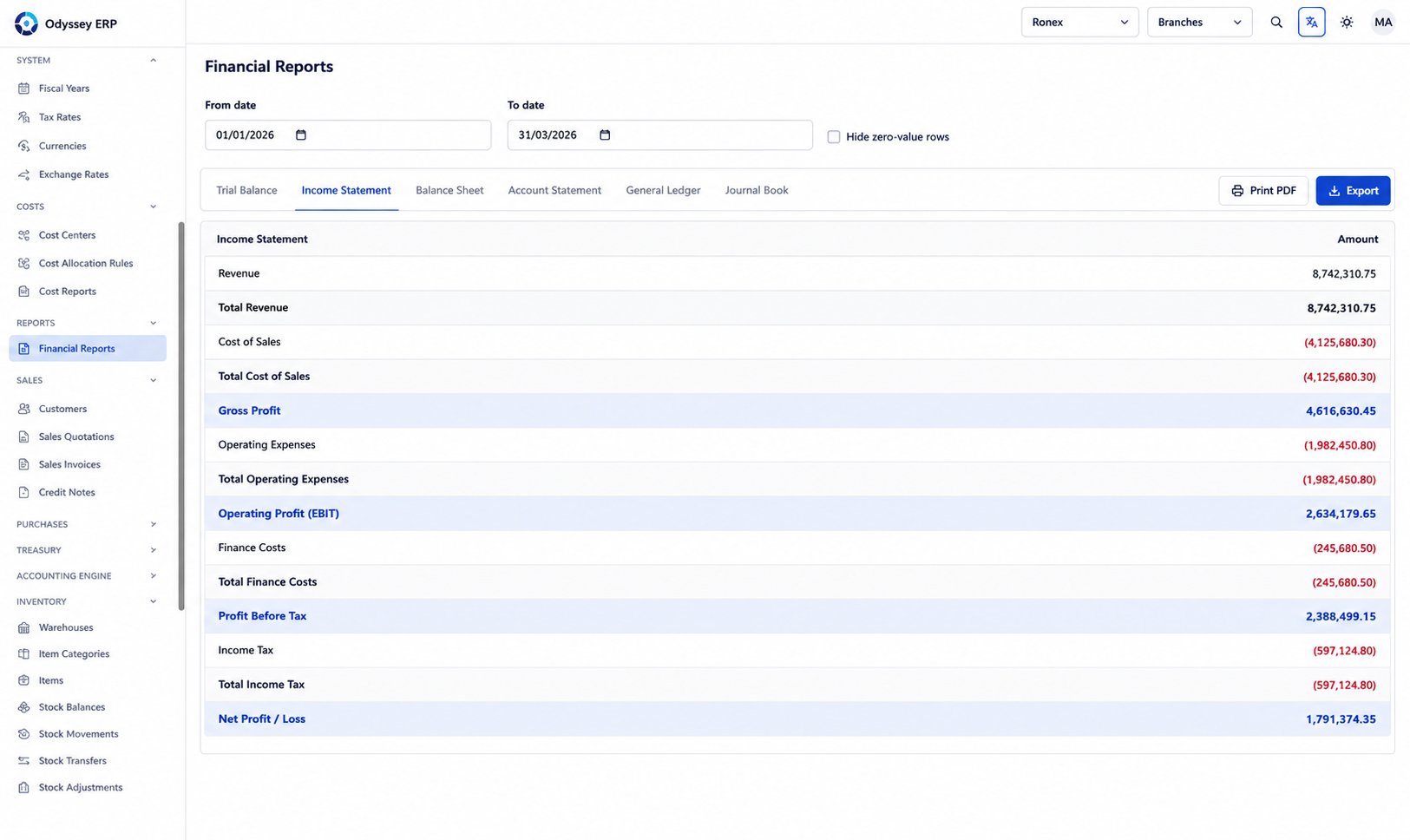This screenshot has height=840, width=1410.
Task: Click the Tax Rates icon
Action: click(24, 117)
